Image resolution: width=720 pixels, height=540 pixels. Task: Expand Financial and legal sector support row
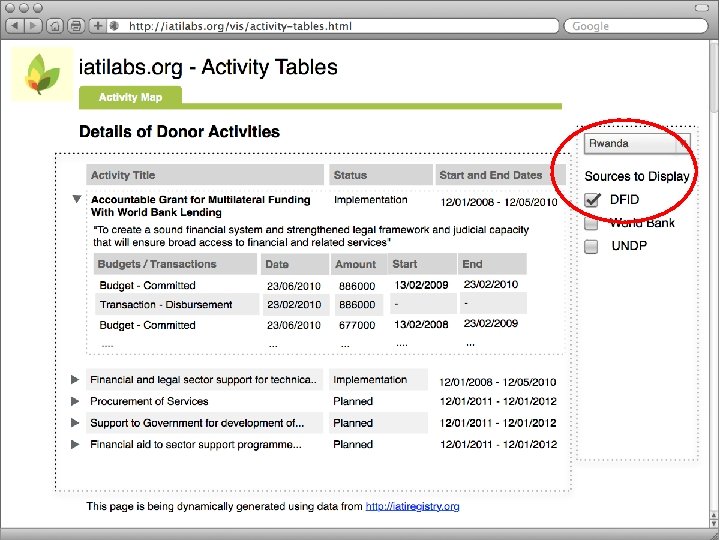click(74, 380)
